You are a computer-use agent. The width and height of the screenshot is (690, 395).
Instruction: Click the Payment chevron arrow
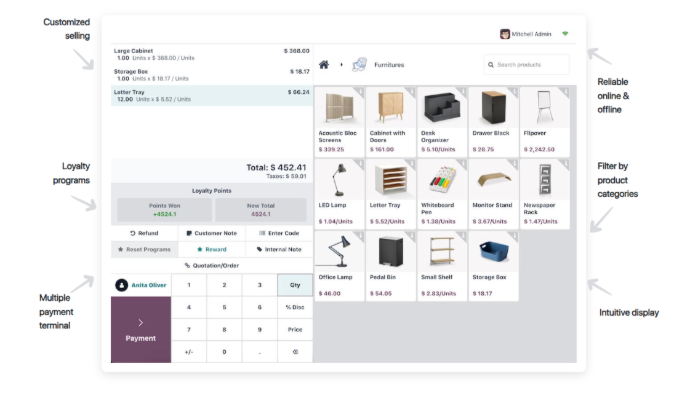tap(140, 322)
